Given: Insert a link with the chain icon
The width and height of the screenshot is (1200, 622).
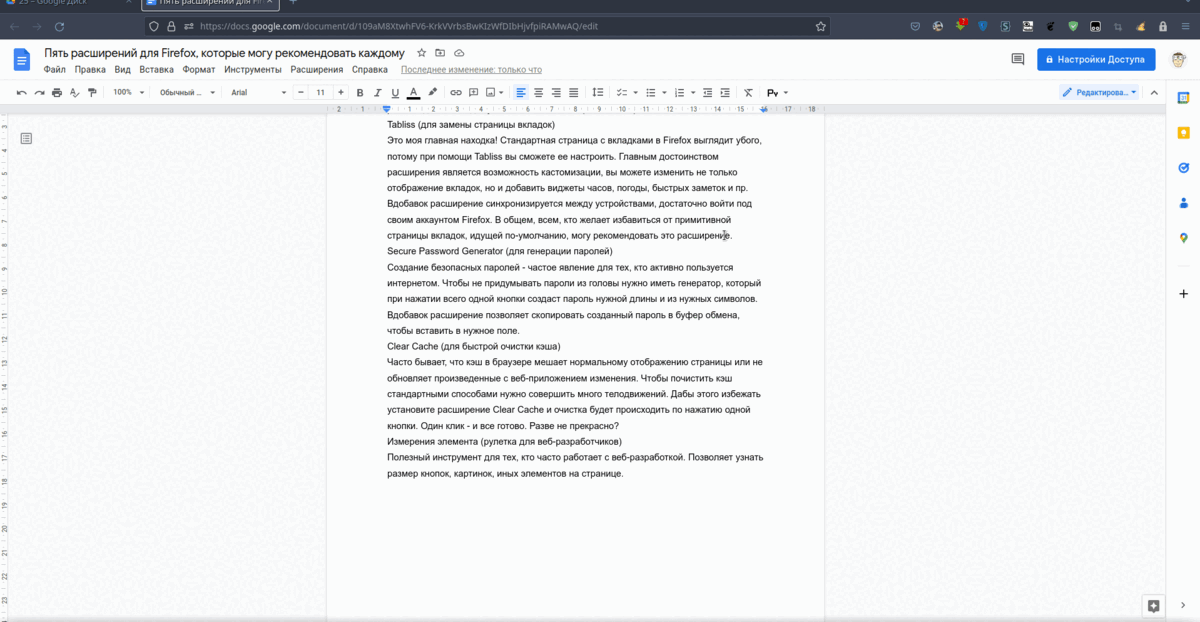Looking at the screenshot, I should tap(456, 92).
